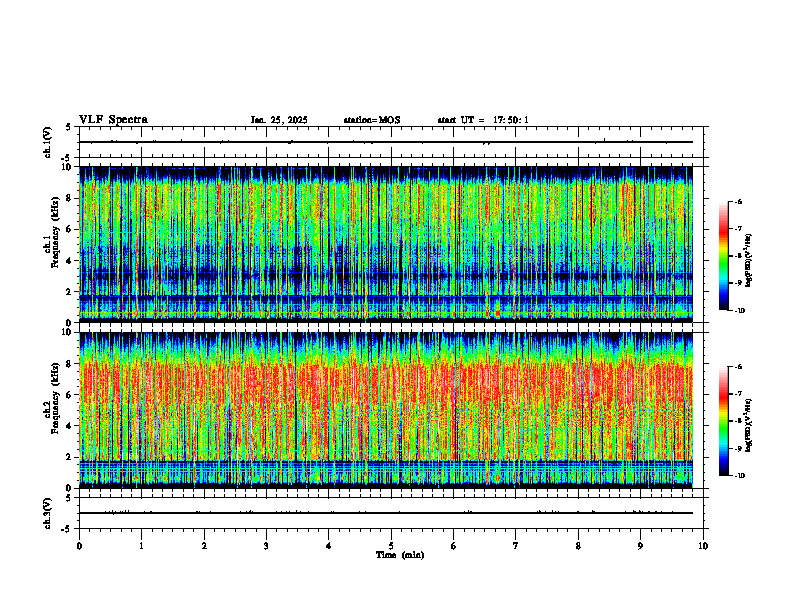Click time axis tick label "4"
792x612 pixels.
pyautogui.click(x=328, y=546)
